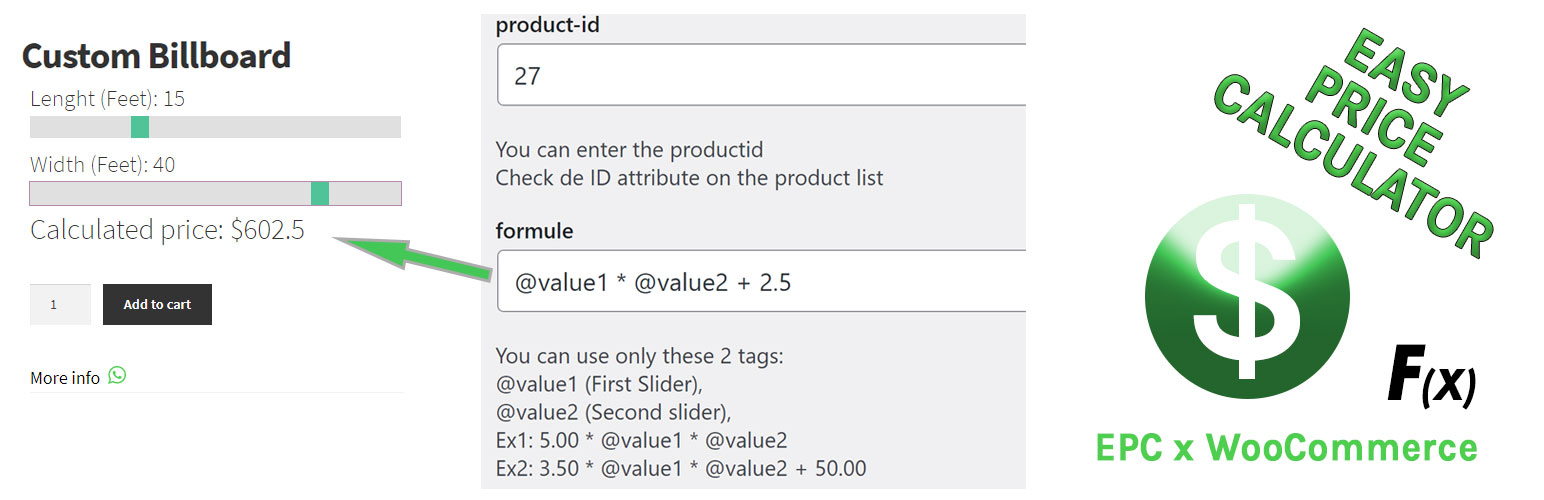Focus the quantity input field
This screenshot has height=500, width=1544.
[x=60, y=305]
